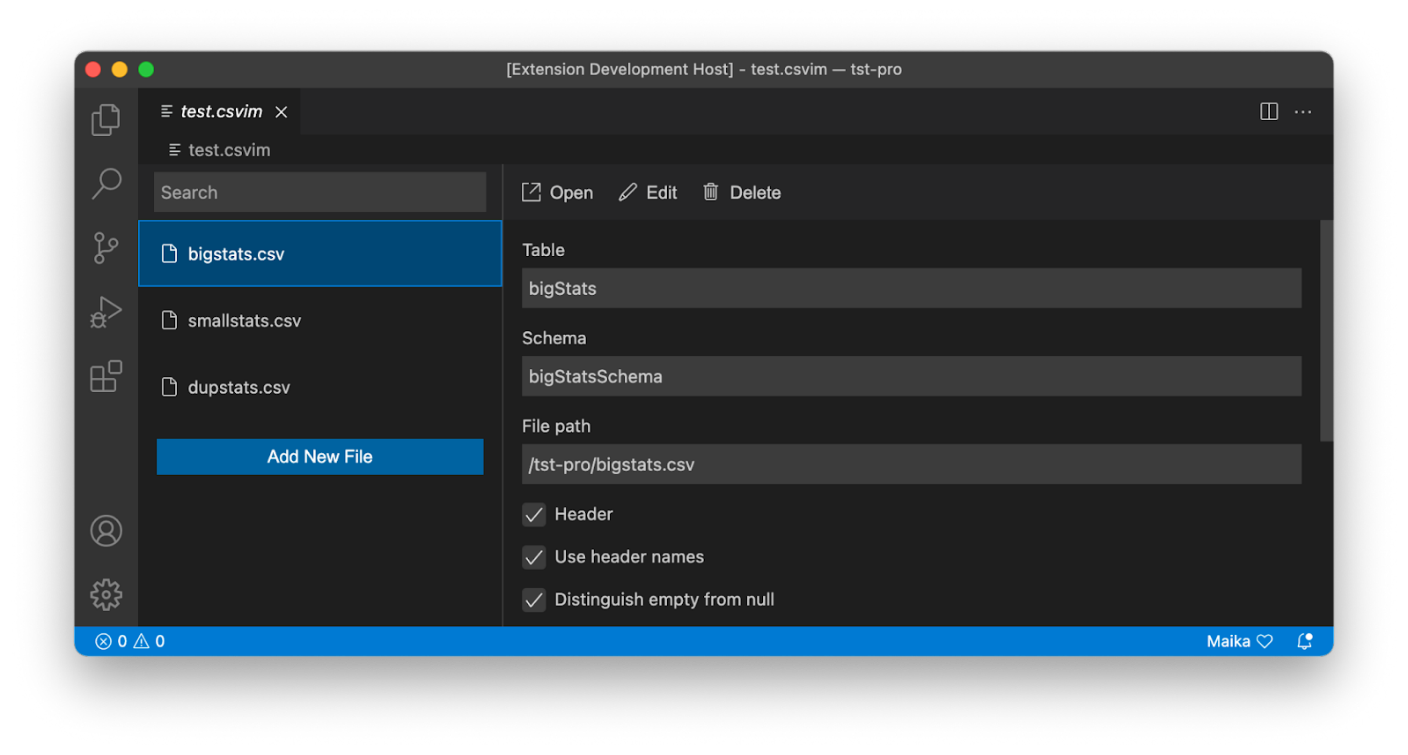The image size is (1408, 755).
Task: Click the Maika link in the status bar
Action: pyautogui.click(x=1228, y=641)
